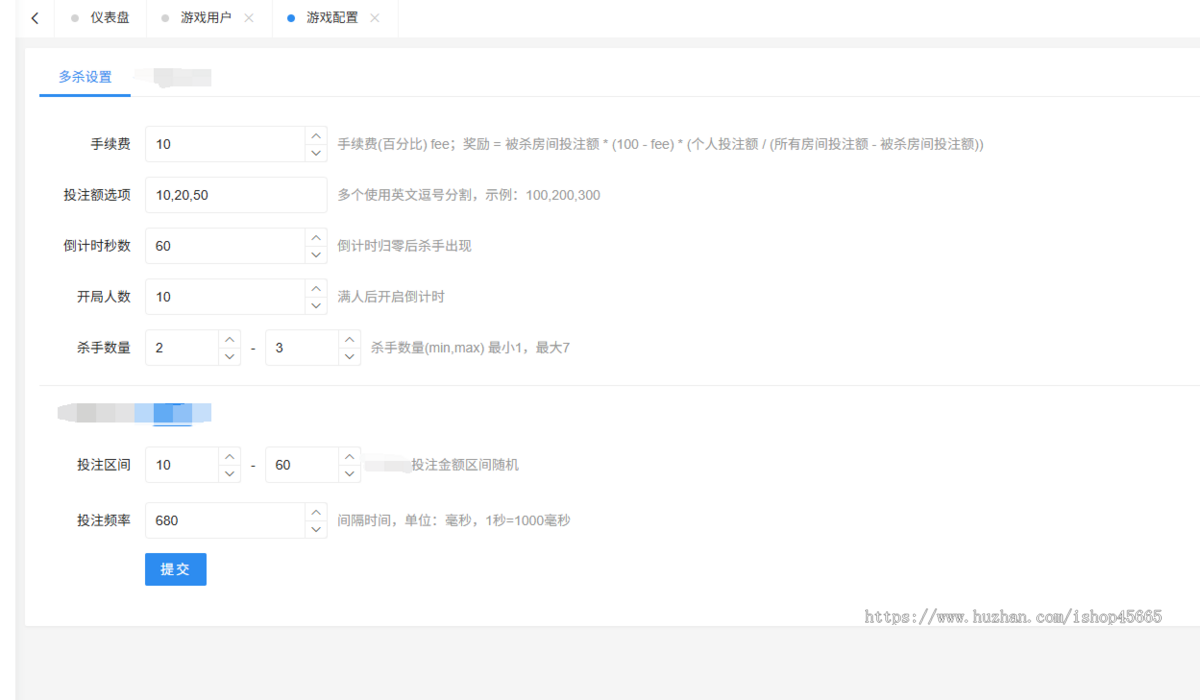Click the 倒计时秒数 field label
The height and width of the screenshot is (700, 1200).
point(97,246)
